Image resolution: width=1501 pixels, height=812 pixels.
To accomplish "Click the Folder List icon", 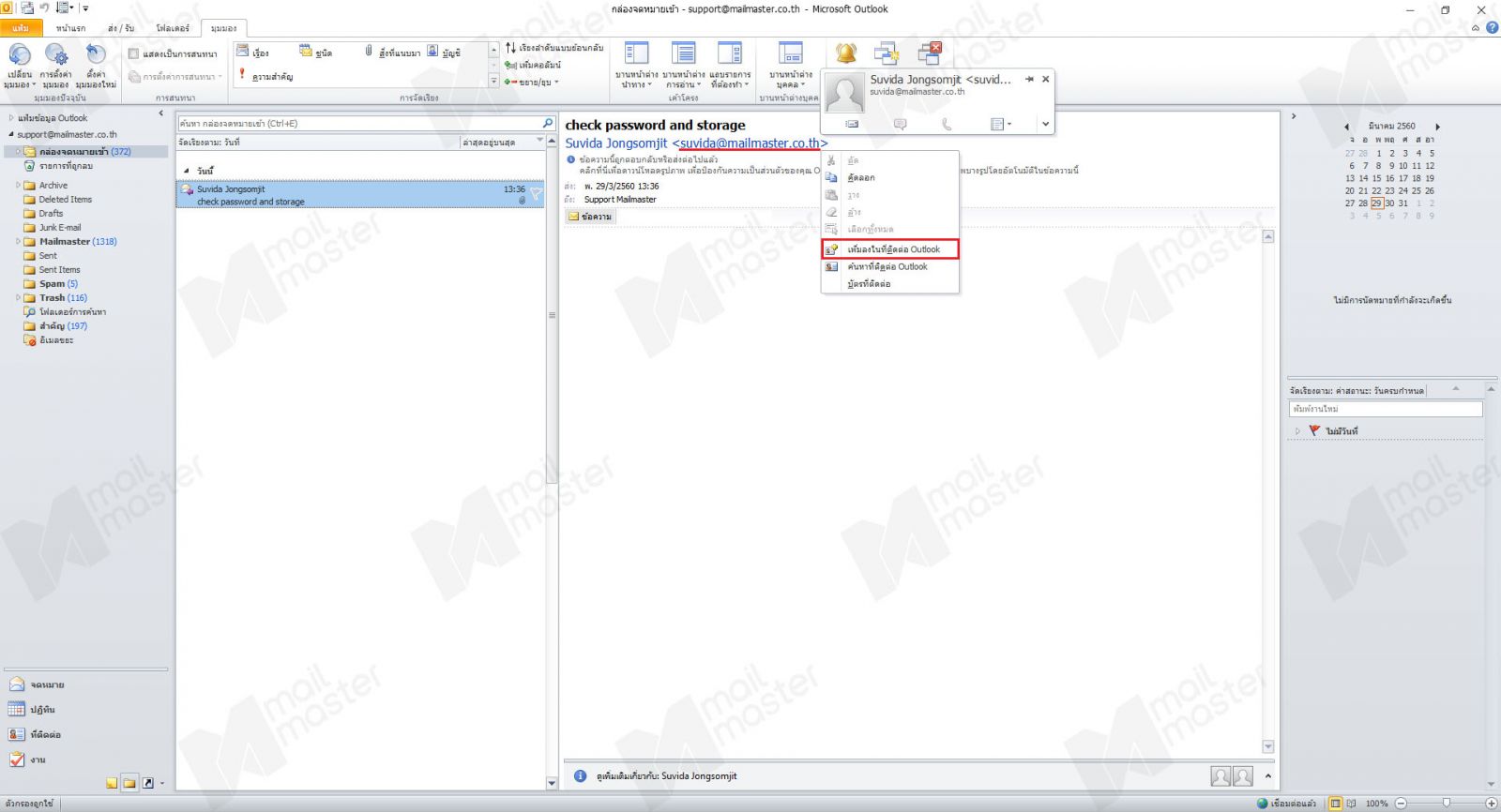I will [x=130, y=783].
